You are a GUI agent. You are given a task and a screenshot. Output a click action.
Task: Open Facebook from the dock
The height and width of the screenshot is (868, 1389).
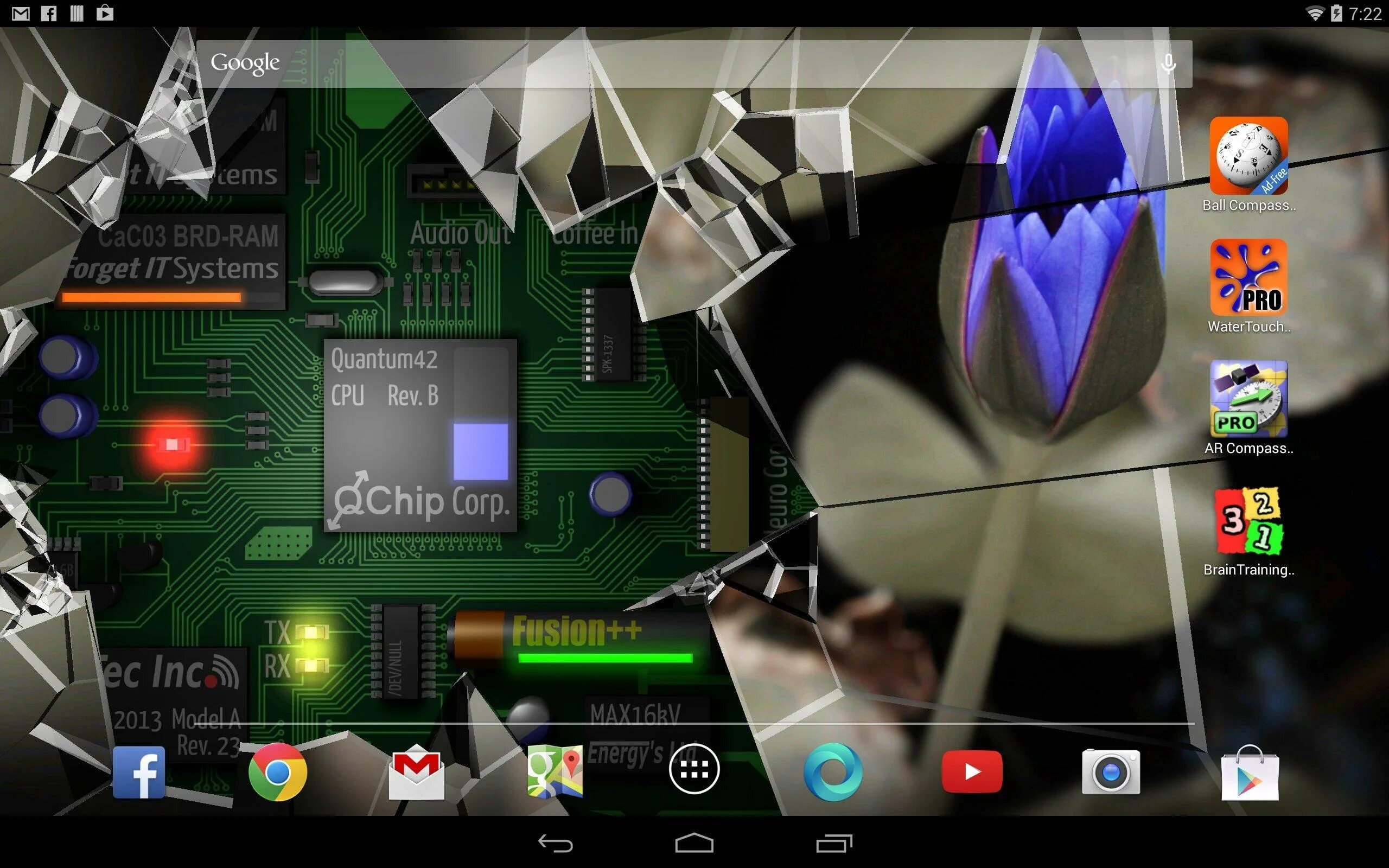[x=139, y=772]
